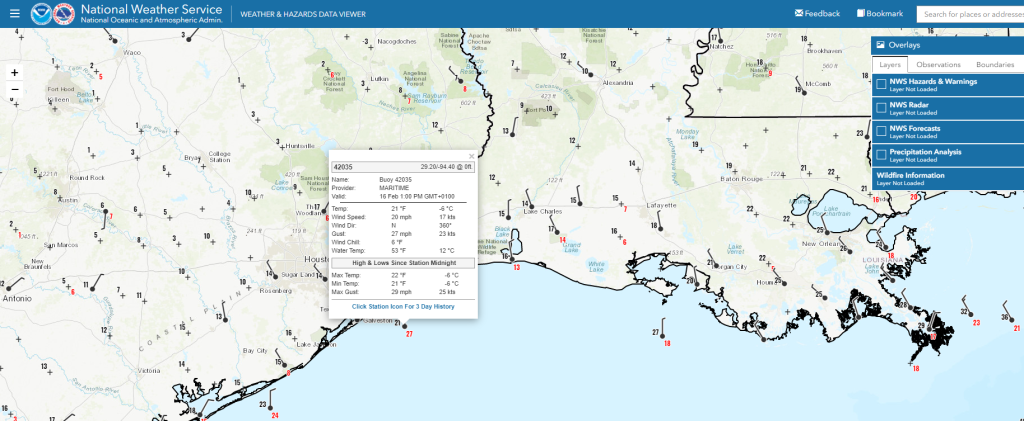Click the 3 Day History link
Image resolution: width=1024 pixels, height=421 pixels.
pyautogui.click(x=403, y=306)
